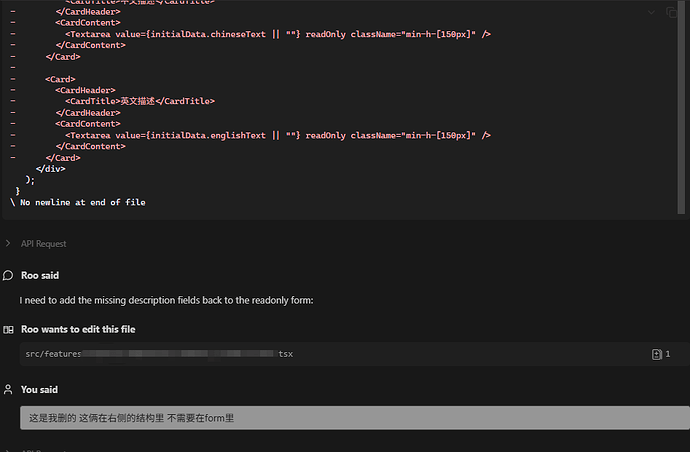
Task: Click the user message box with Chinese text
Action: pyautogui.click(x=355, y=418)
